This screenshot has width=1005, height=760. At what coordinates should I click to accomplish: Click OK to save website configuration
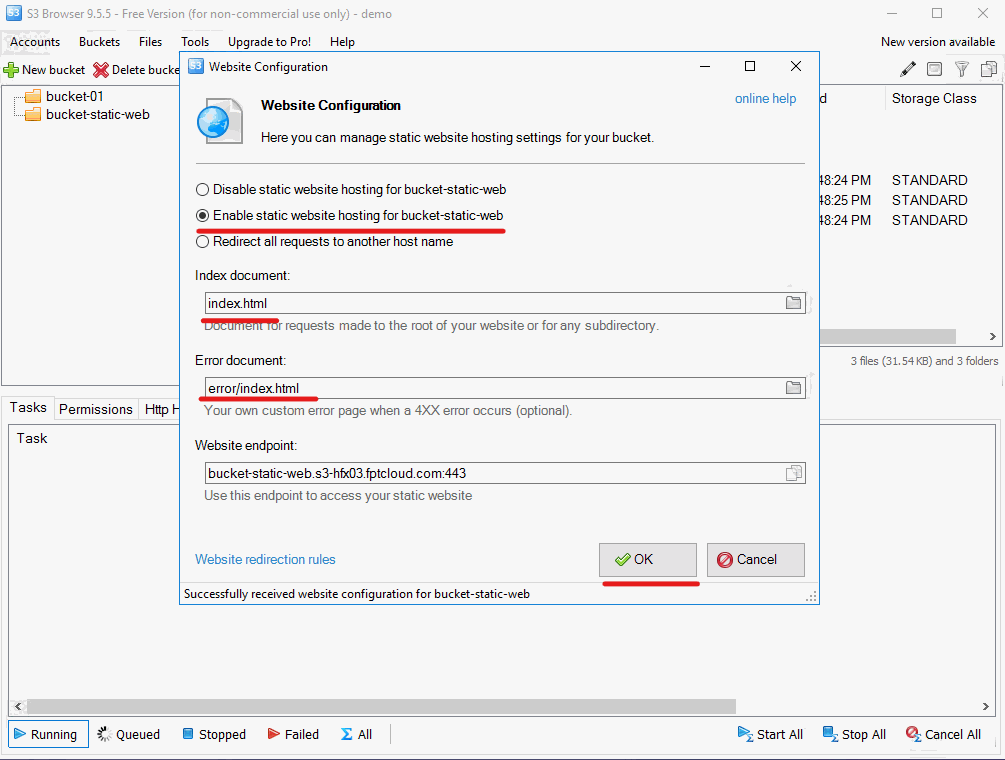647,559
